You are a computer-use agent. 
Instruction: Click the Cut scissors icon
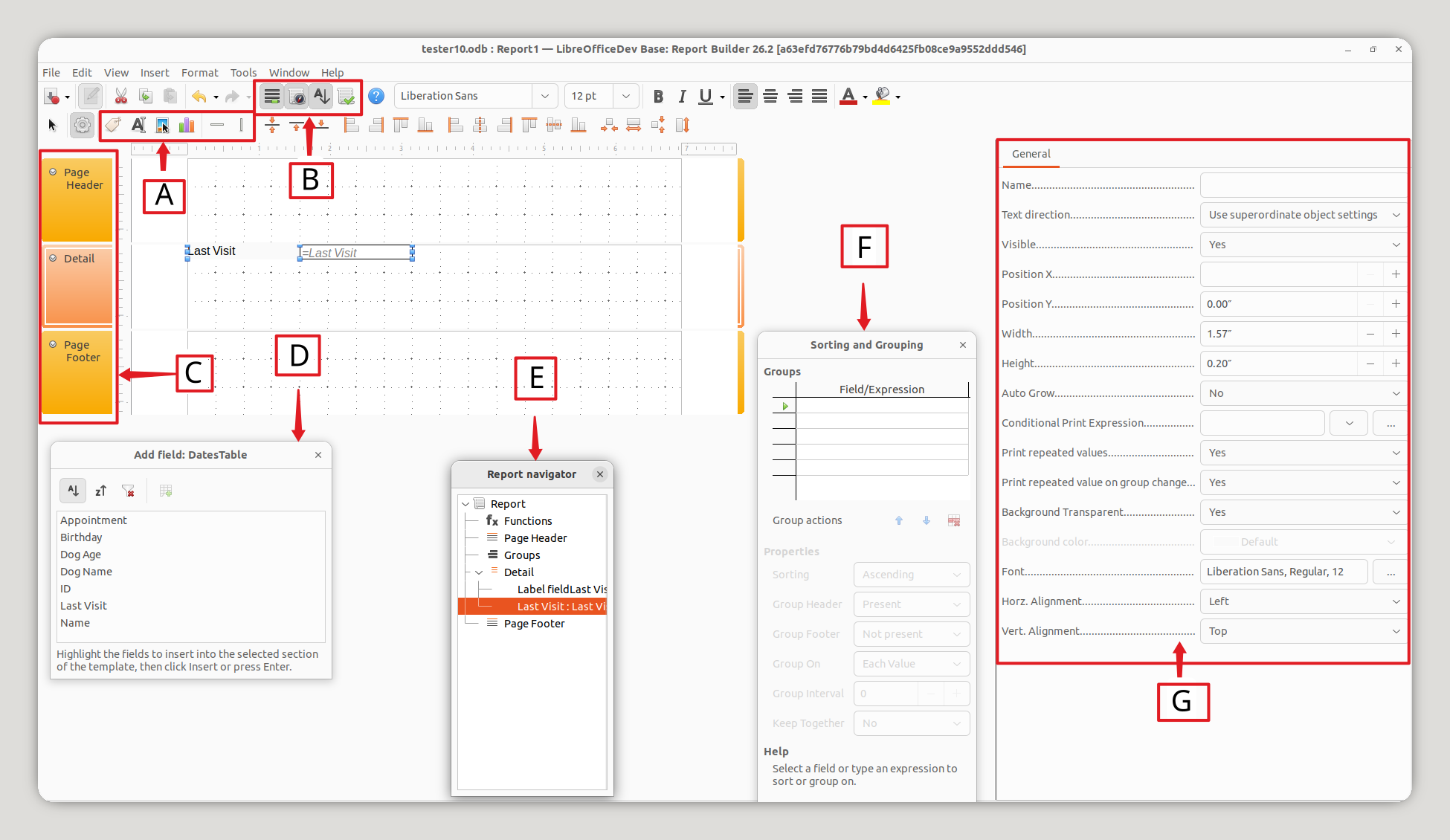120,96
